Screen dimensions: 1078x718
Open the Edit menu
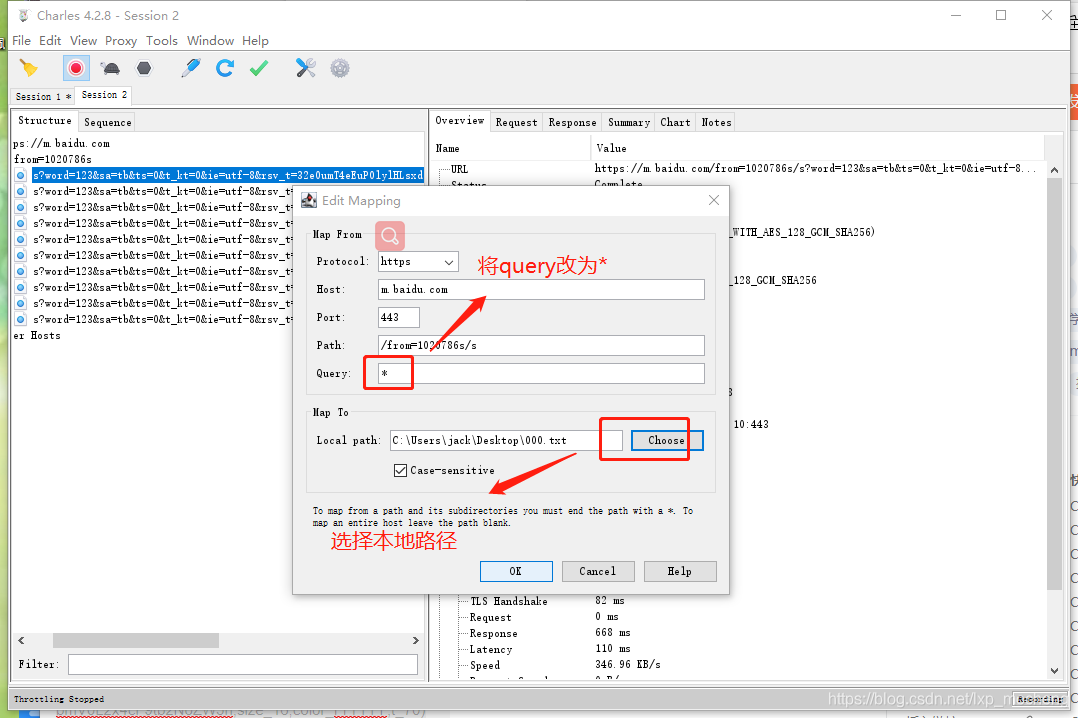(x=50, y=41)
